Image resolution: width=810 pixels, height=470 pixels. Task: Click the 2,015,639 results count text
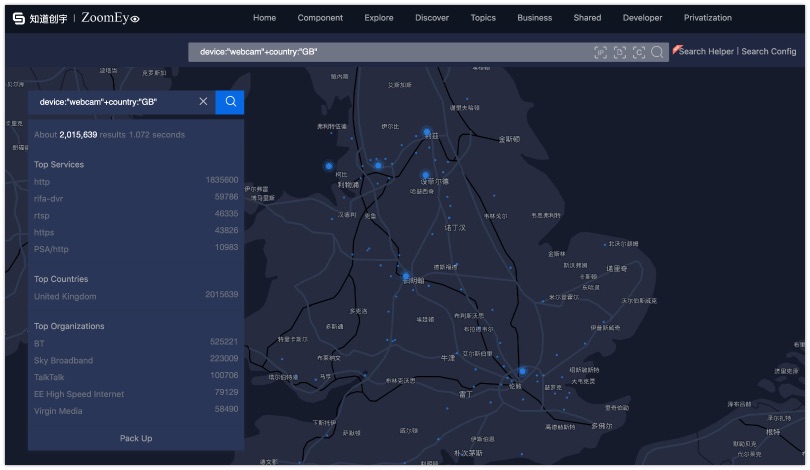coord(78,135)
